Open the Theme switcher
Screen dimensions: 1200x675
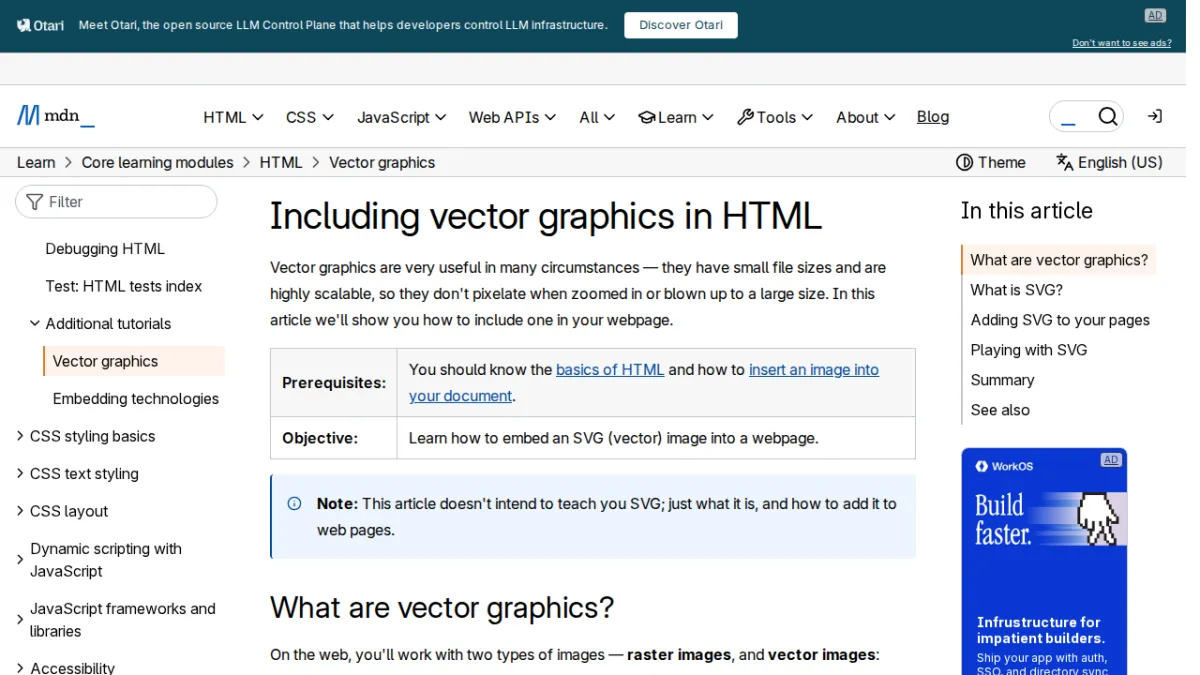[991, 162]
